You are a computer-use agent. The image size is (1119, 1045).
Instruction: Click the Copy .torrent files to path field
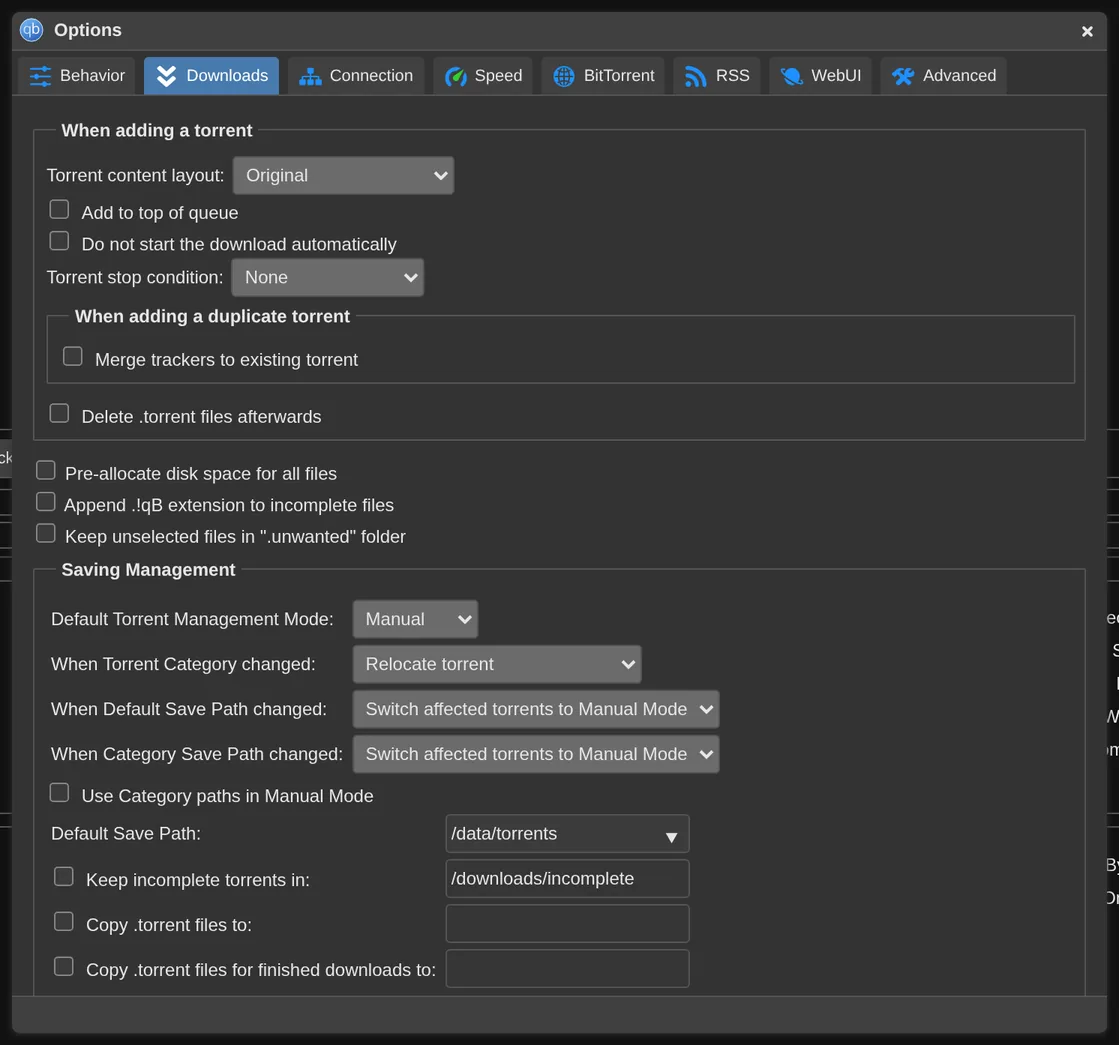point(567,924)
